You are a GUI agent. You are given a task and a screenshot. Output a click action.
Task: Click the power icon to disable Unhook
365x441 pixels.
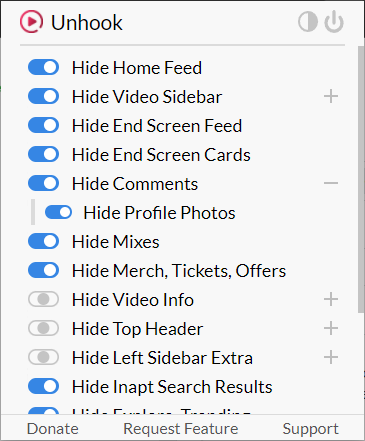coord(334,22)
